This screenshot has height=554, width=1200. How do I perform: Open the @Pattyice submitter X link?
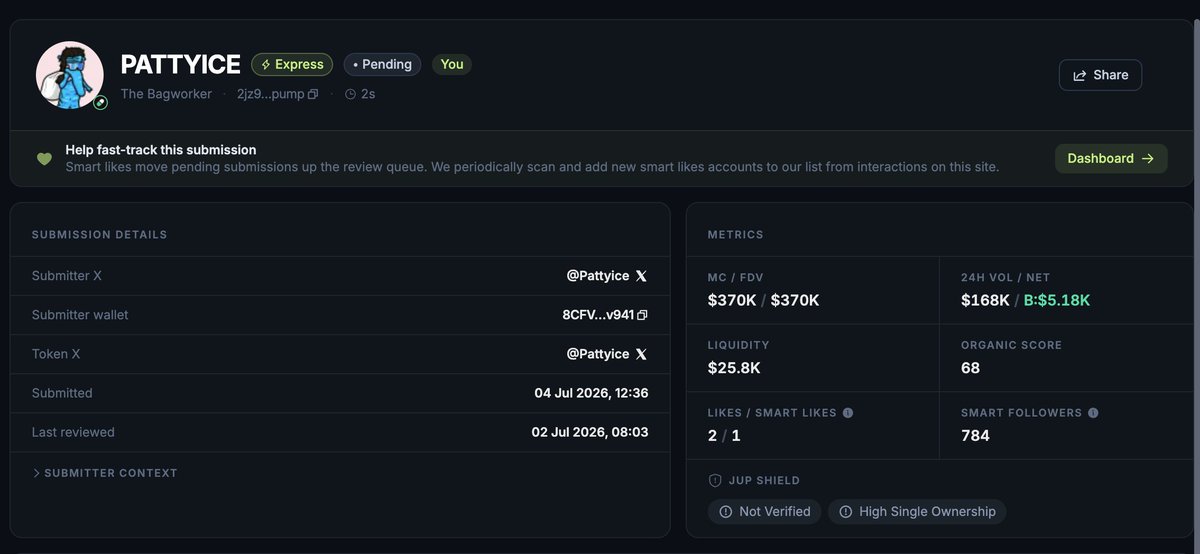pos(598,276)
